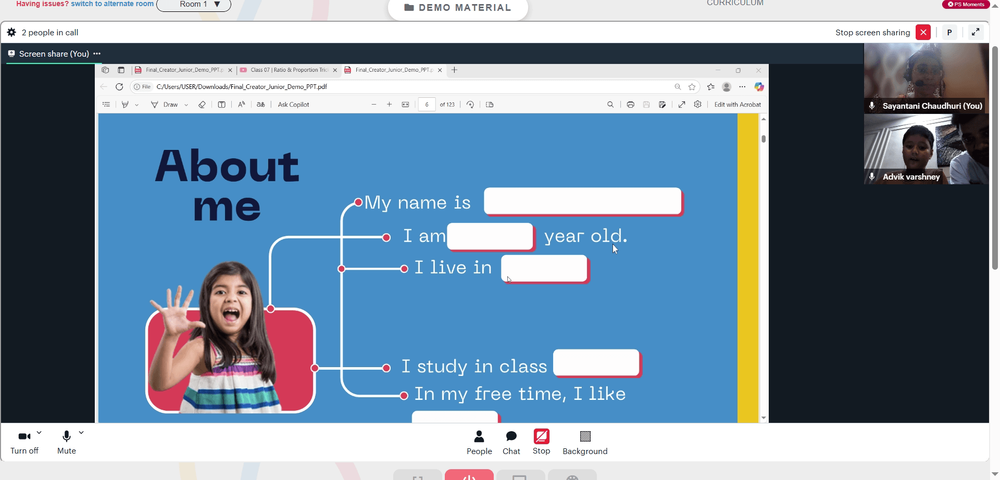Turn off the camera
Viewport: 1000px width, 480px height.
[24, 442]
